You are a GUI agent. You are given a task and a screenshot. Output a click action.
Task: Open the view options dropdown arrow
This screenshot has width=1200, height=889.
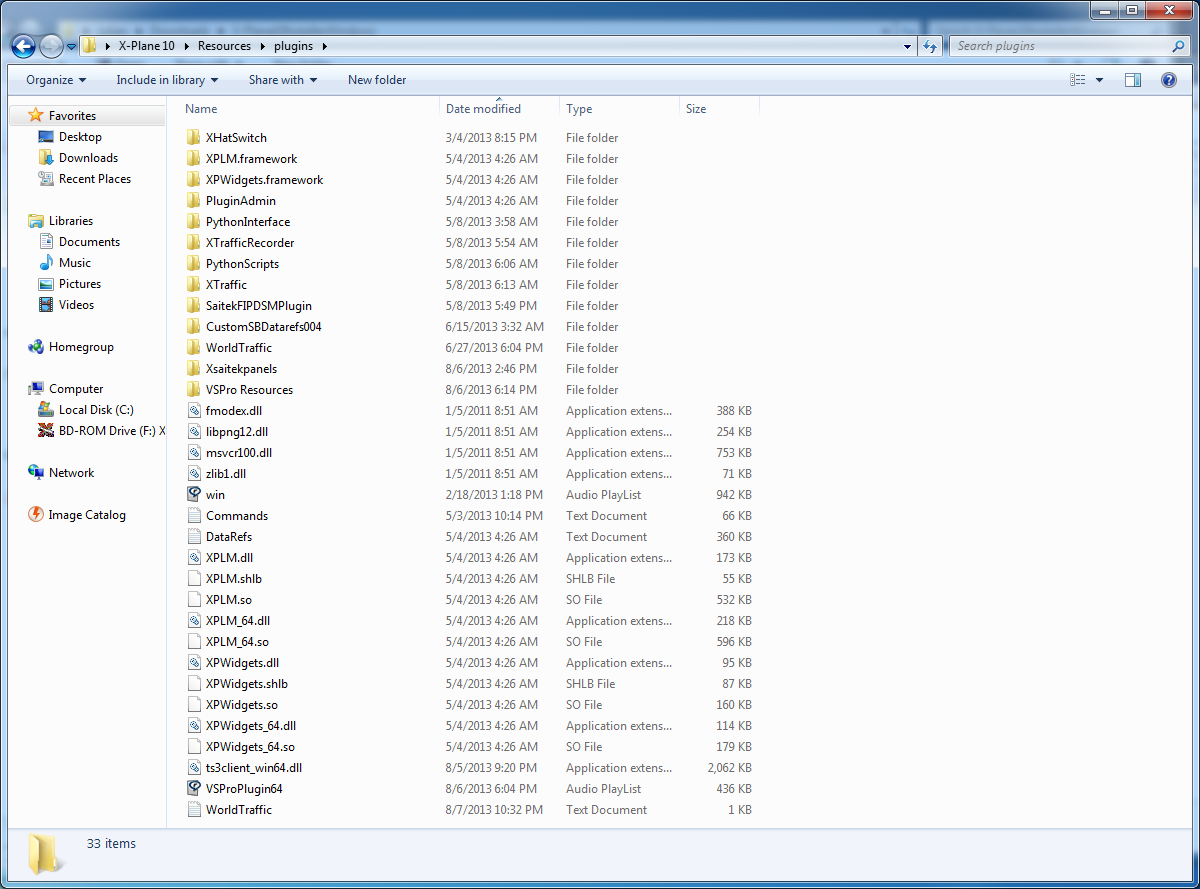[1100, 80]
